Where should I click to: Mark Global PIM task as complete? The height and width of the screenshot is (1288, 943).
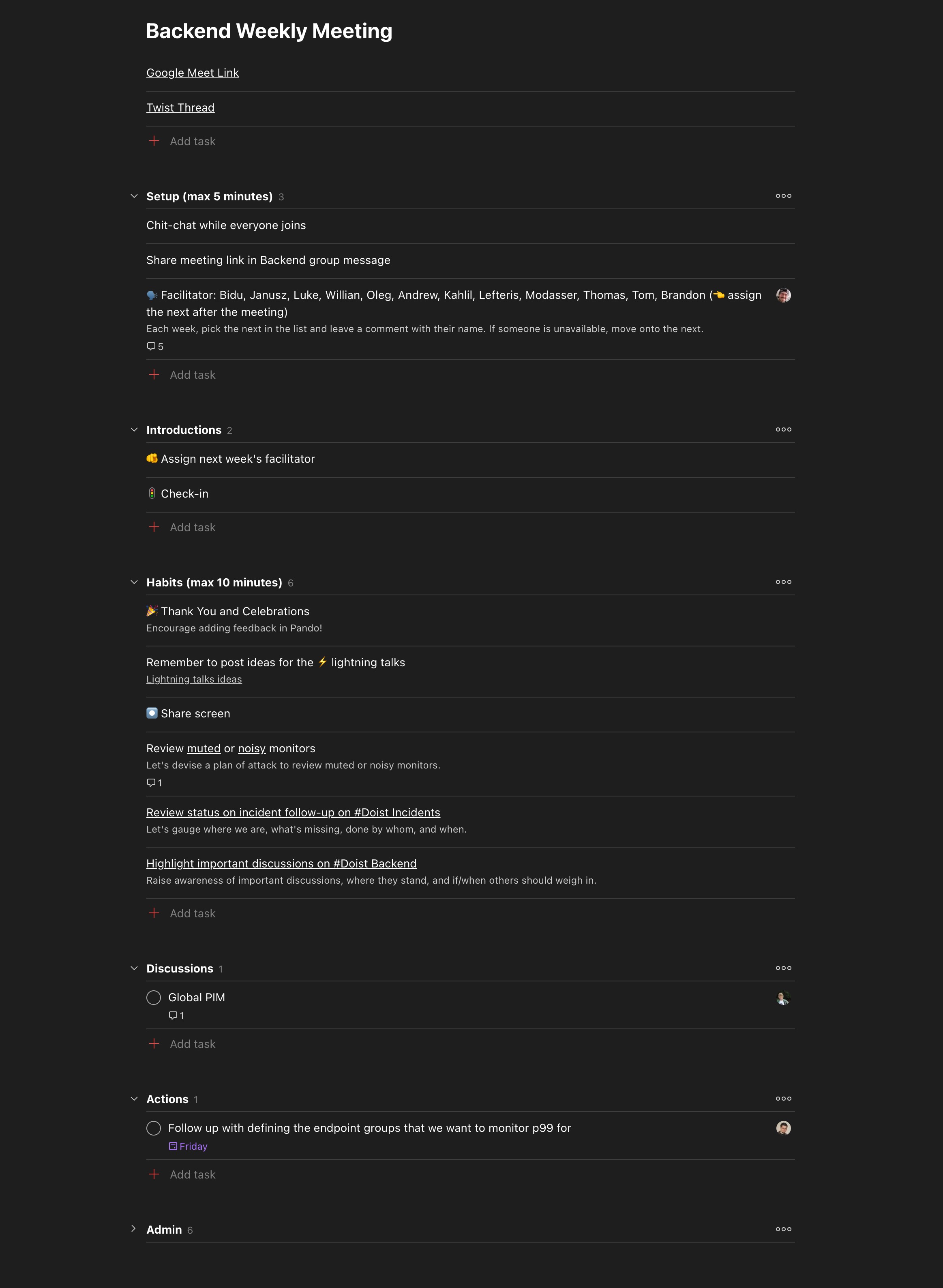[154, 997]
